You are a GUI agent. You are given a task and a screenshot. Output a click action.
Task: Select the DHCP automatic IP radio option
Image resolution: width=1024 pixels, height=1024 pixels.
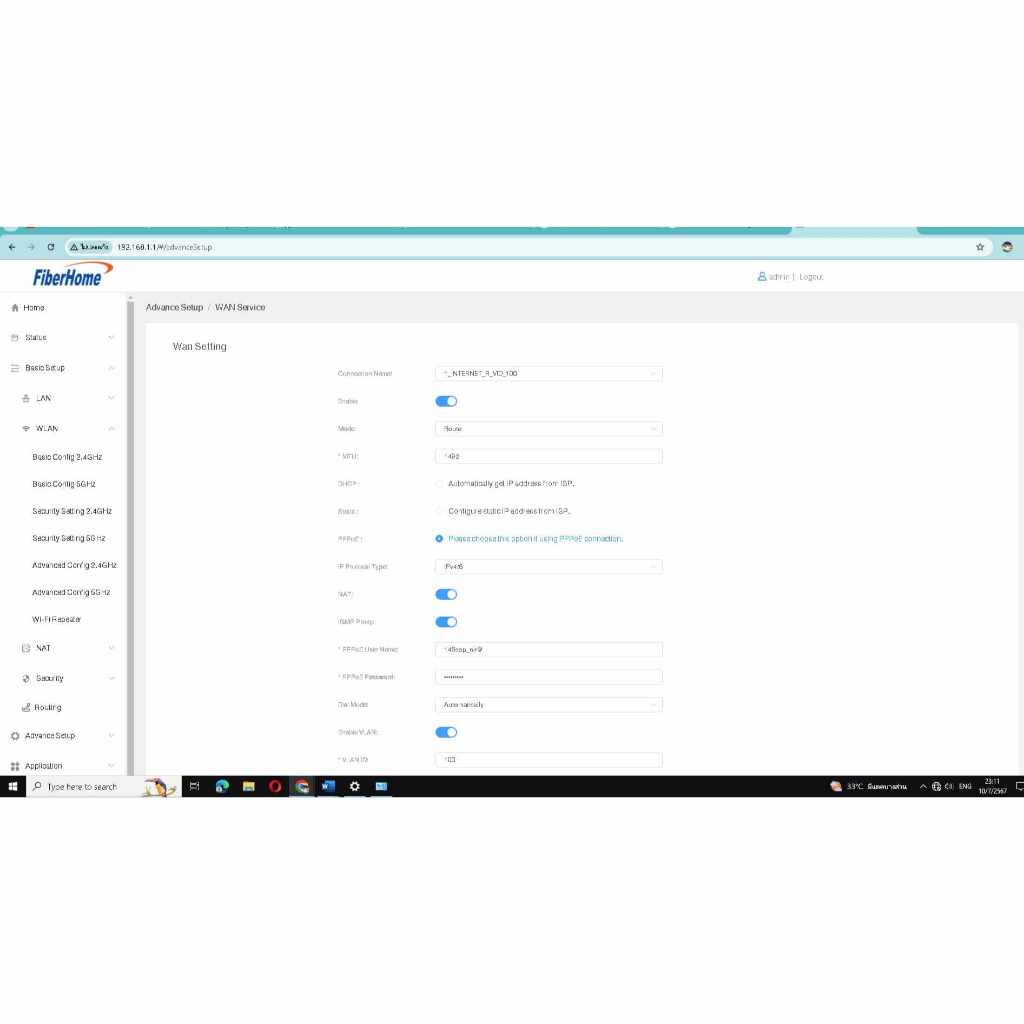pos(439,484)
